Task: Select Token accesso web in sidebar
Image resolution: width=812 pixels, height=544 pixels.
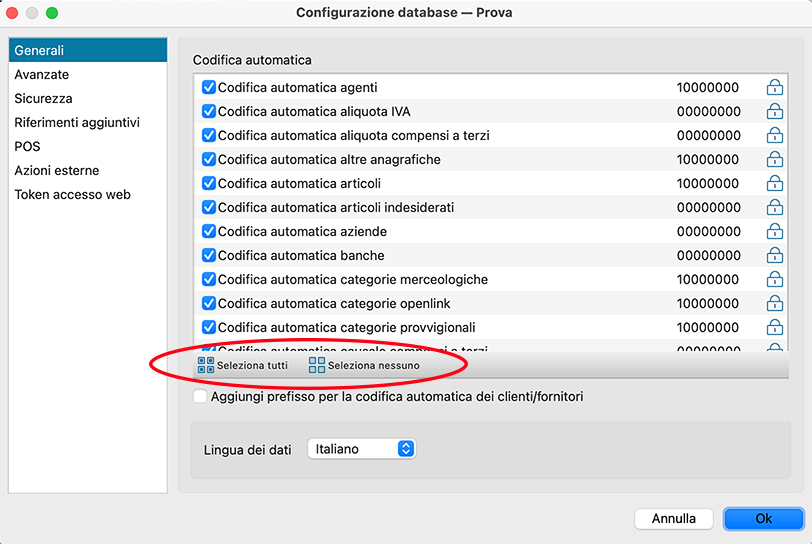Action: coord(72,195)
